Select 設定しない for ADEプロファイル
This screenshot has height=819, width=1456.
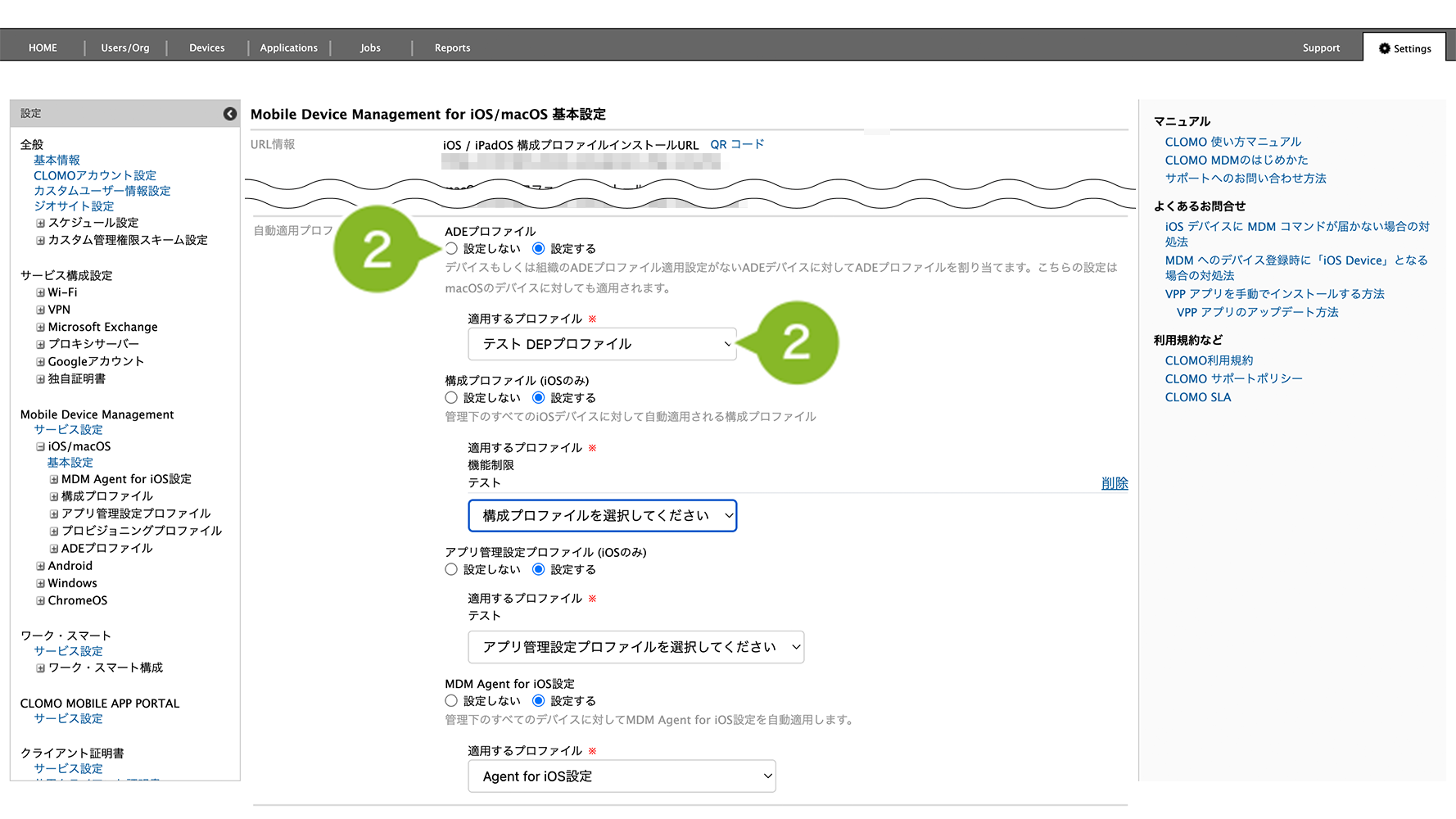(451, 248)
